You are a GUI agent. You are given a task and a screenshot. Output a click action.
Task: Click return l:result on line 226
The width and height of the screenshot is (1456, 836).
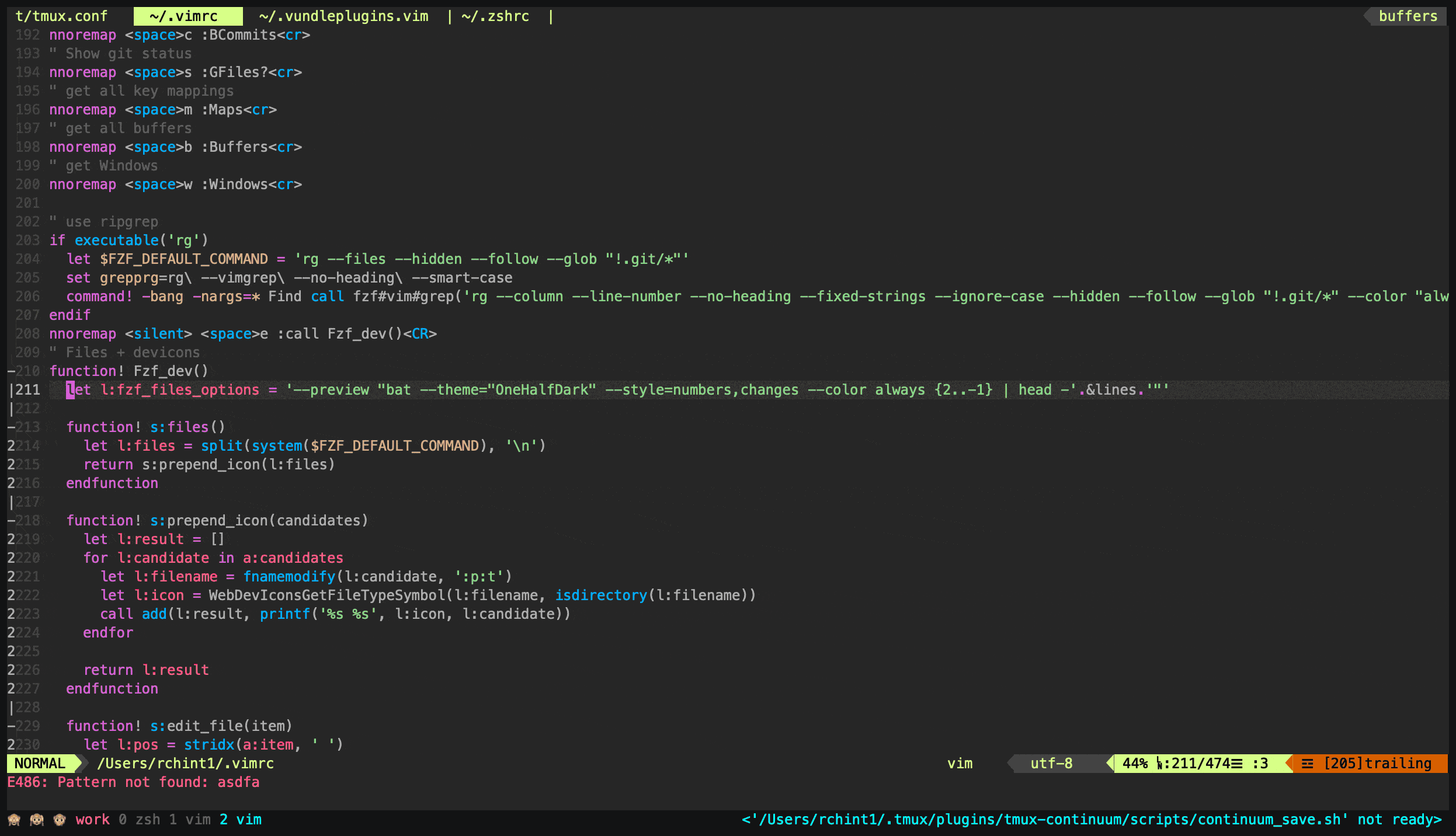point(146,670)
